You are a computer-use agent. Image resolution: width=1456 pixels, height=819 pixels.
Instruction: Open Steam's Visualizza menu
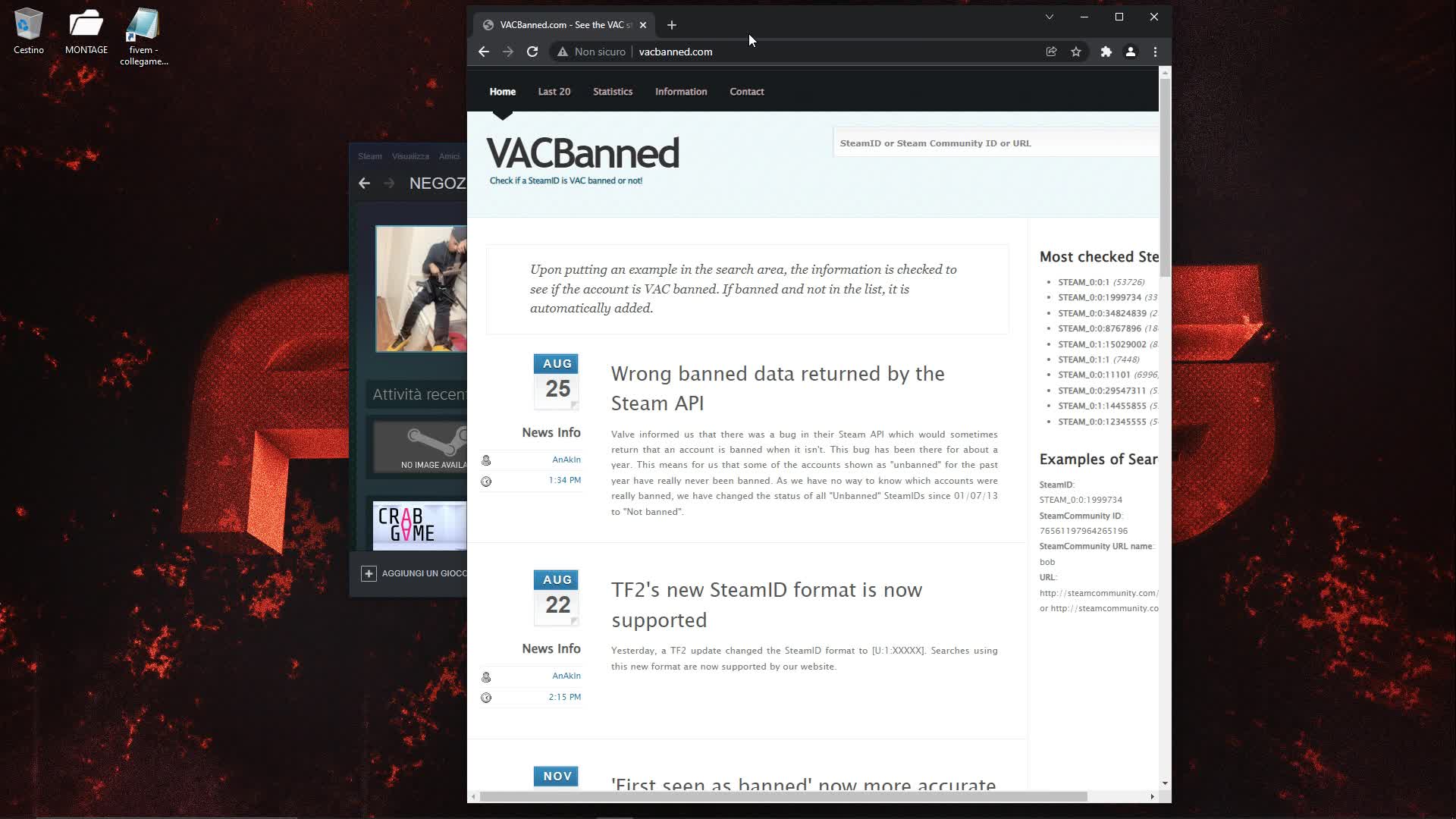coord(410,156)
